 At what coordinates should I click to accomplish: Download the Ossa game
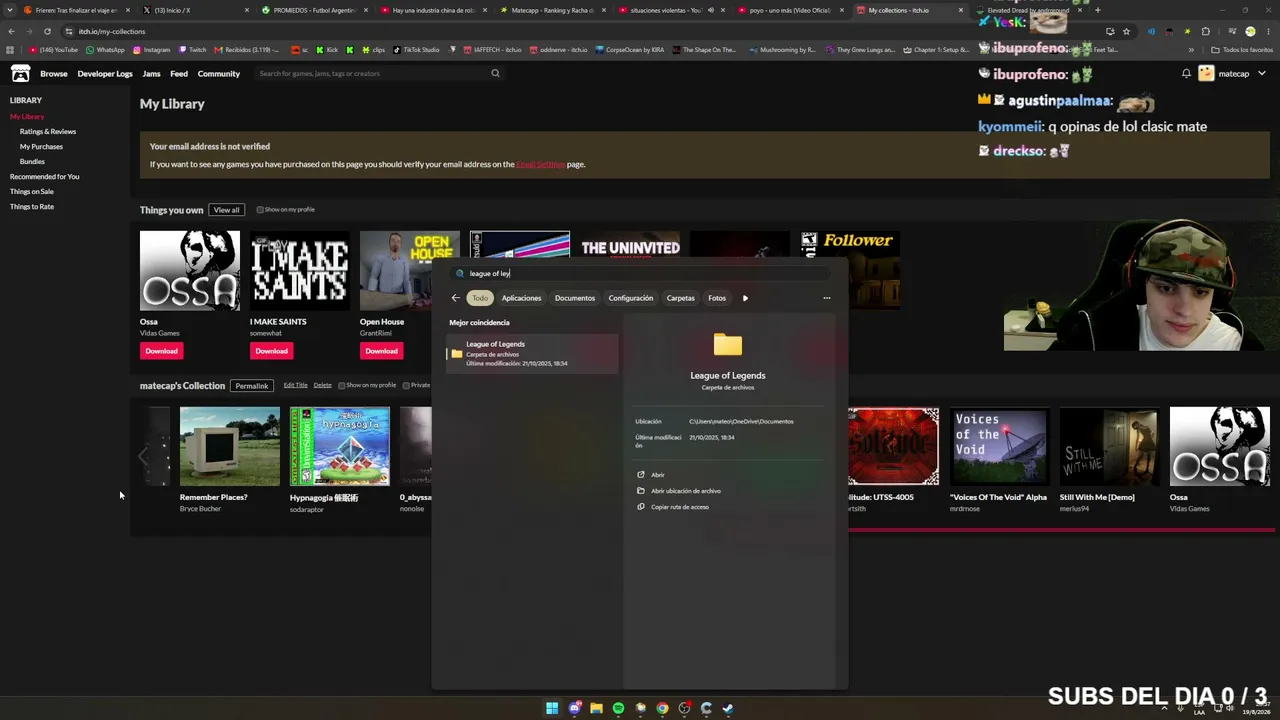tap(161, 351)
